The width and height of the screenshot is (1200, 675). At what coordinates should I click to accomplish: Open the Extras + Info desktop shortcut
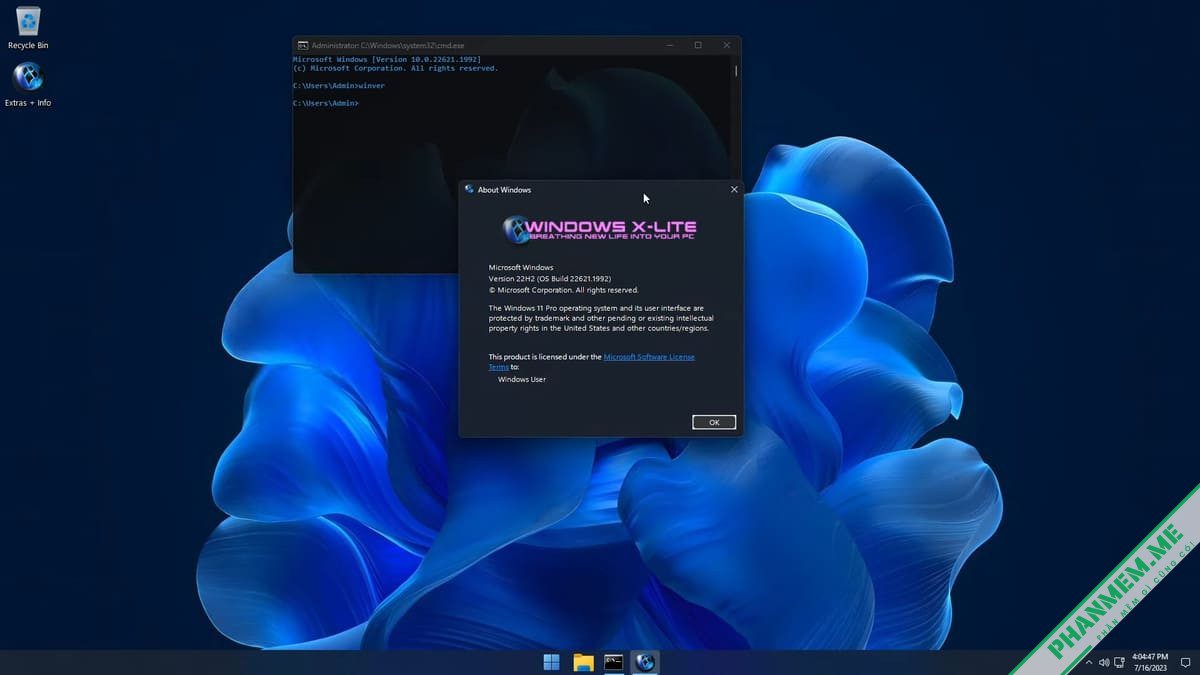click(x=28, y=84)
